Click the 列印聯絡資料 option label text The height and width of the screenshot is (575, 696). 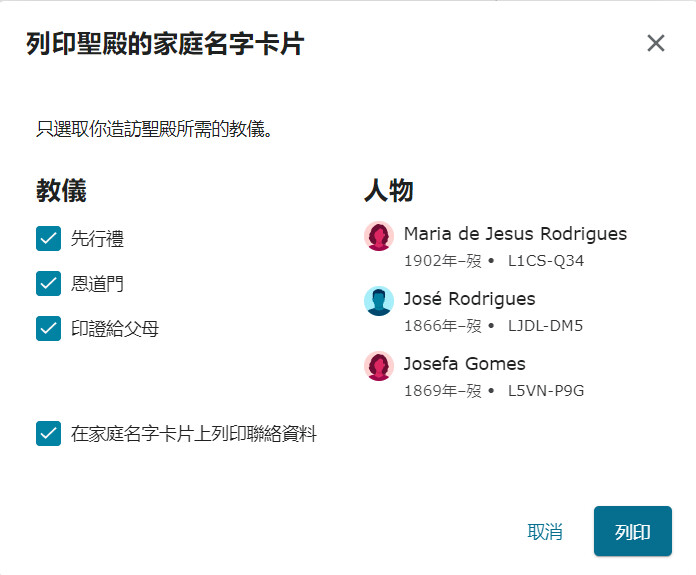pos(194,434)
